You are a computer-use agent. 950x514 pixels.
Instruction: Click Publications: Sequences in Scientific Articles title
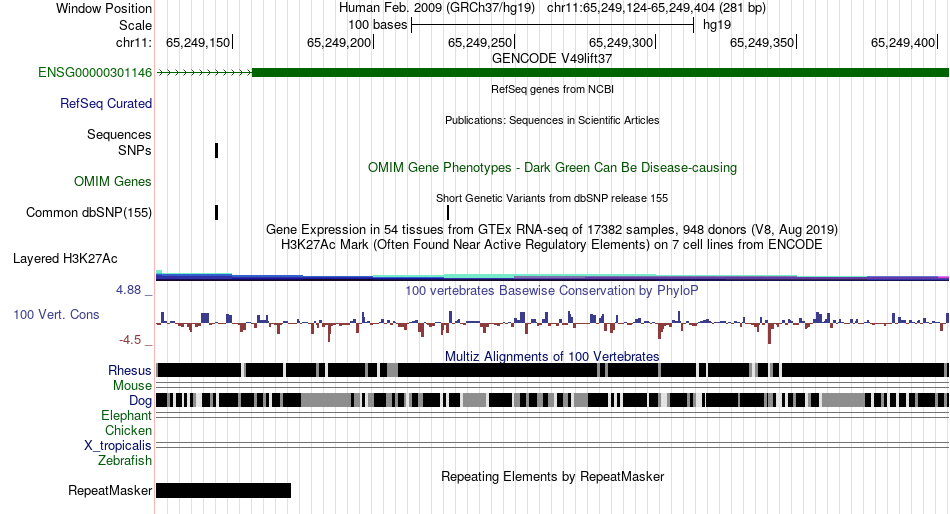[x=552, y=120]
